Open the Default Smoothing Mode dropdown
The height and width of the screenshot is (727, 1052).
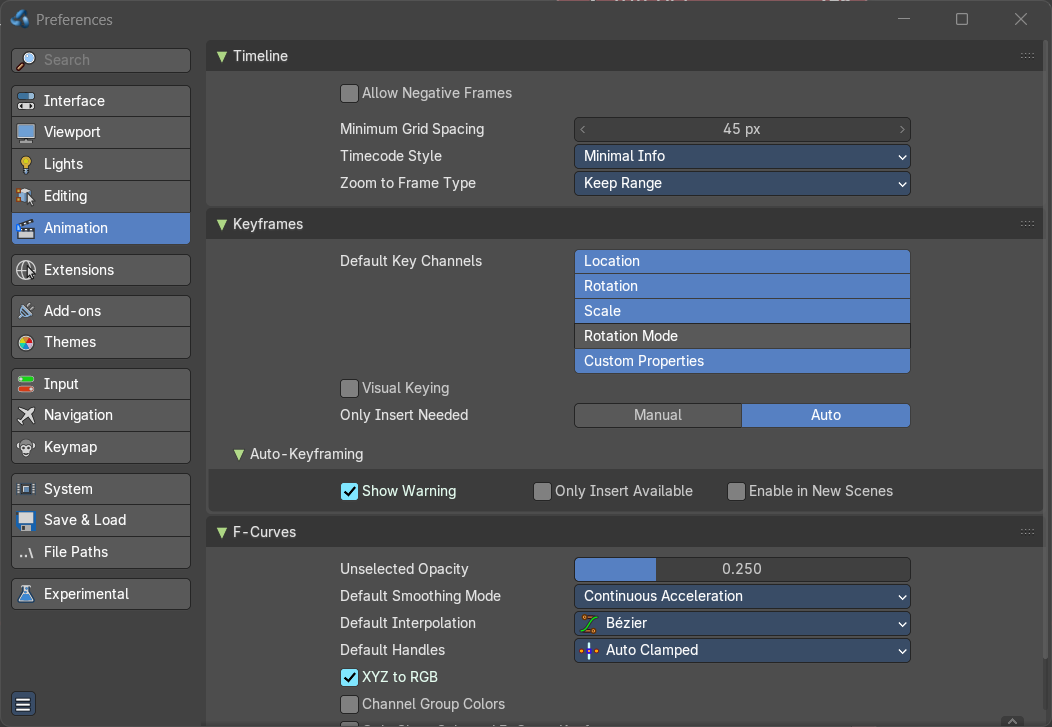coord(742,596)
